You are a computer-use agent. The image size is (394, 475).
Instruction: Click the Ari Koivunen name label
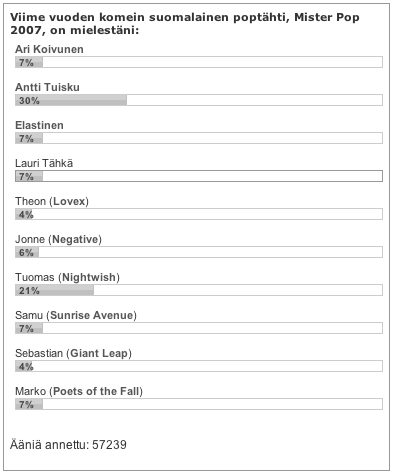tap(49, 49)
